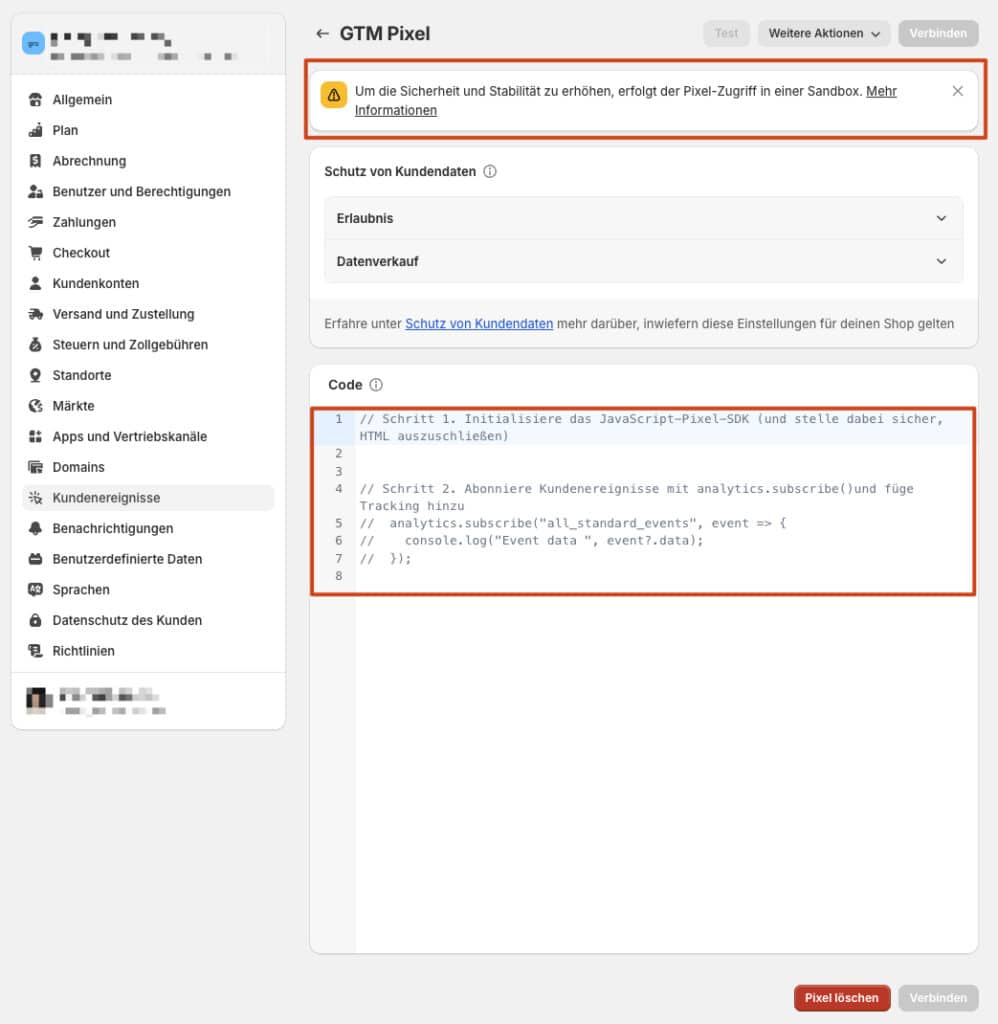Click the Schutz von Kundendaten heading
The height and width of the screenshot is (1024, 998).
(400, 172)
